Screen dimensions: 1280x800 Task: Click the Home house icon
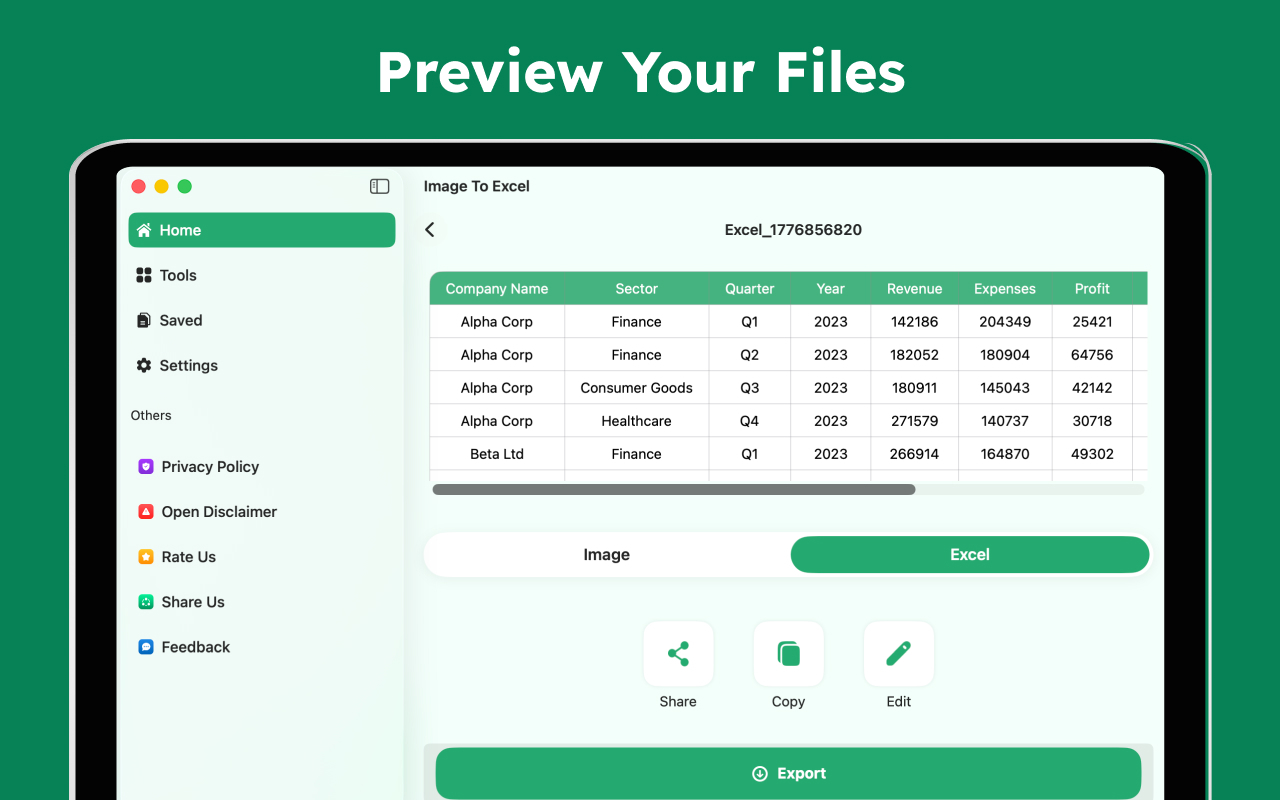[x=144, y=230]
